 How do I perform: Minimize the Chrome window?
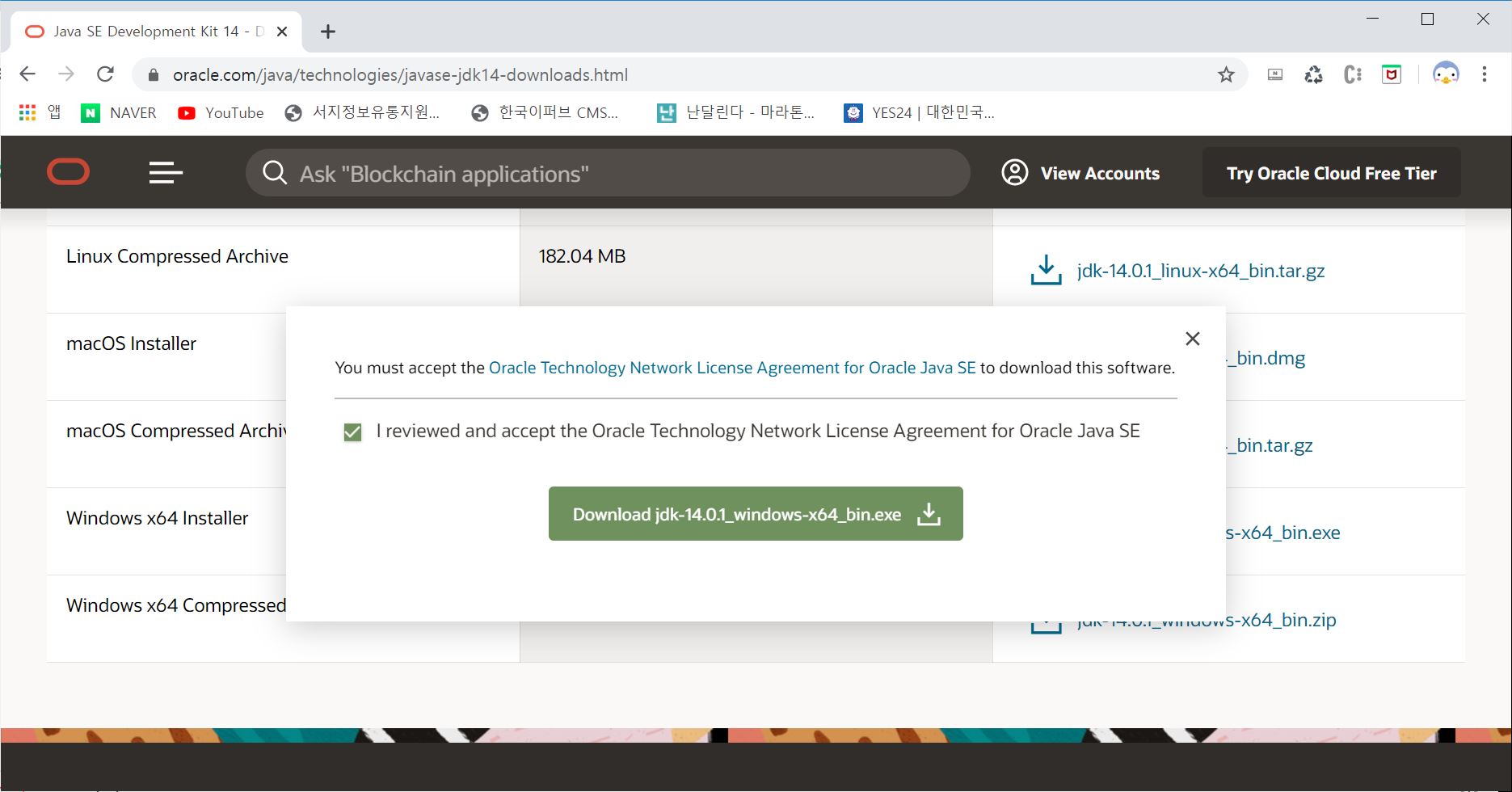(x=1372, y=19)
